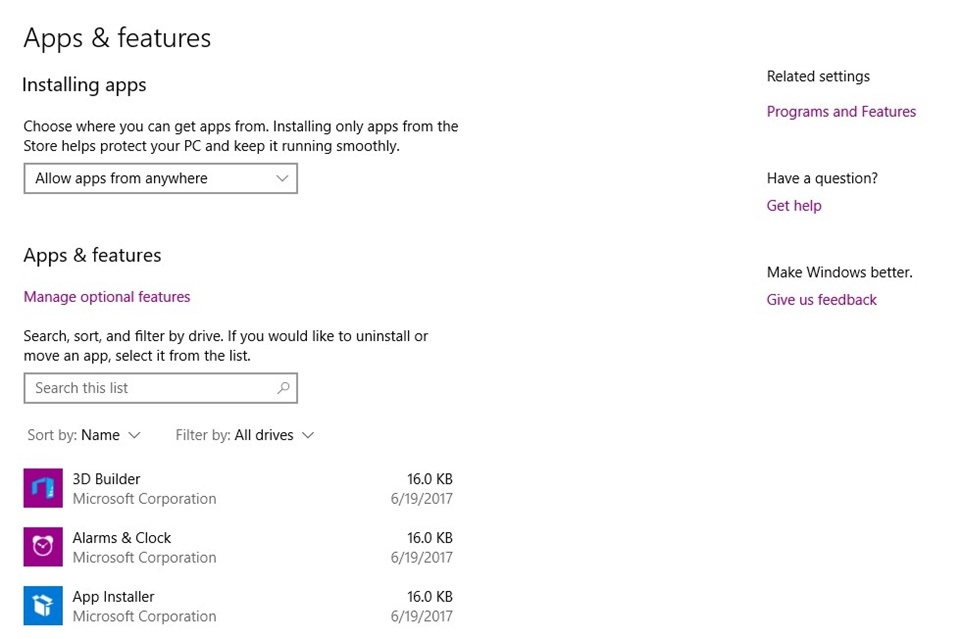
Task: Expand the Filter by All drives dropdown
Action: pos(245,435)
